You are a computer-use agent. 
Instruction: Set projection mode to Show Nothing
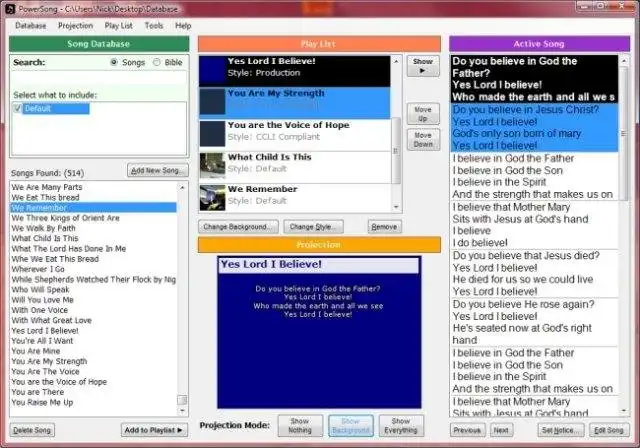(x=300, y=426)
